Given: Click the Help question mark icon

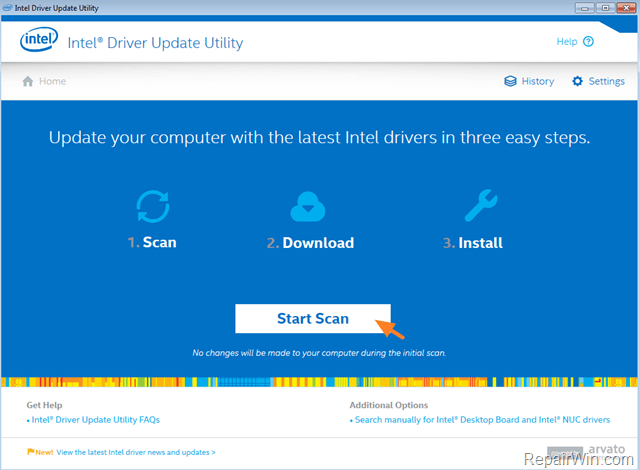Looking at the screenshot, I should pos(588,41).
